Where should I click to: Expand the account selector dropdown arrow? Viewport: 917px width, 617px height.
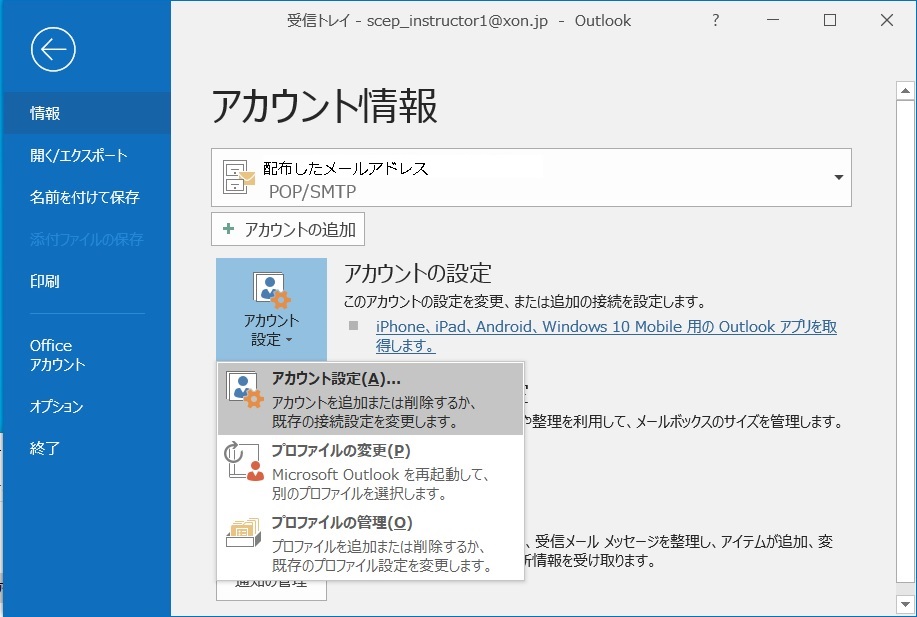tap(838, 178)
